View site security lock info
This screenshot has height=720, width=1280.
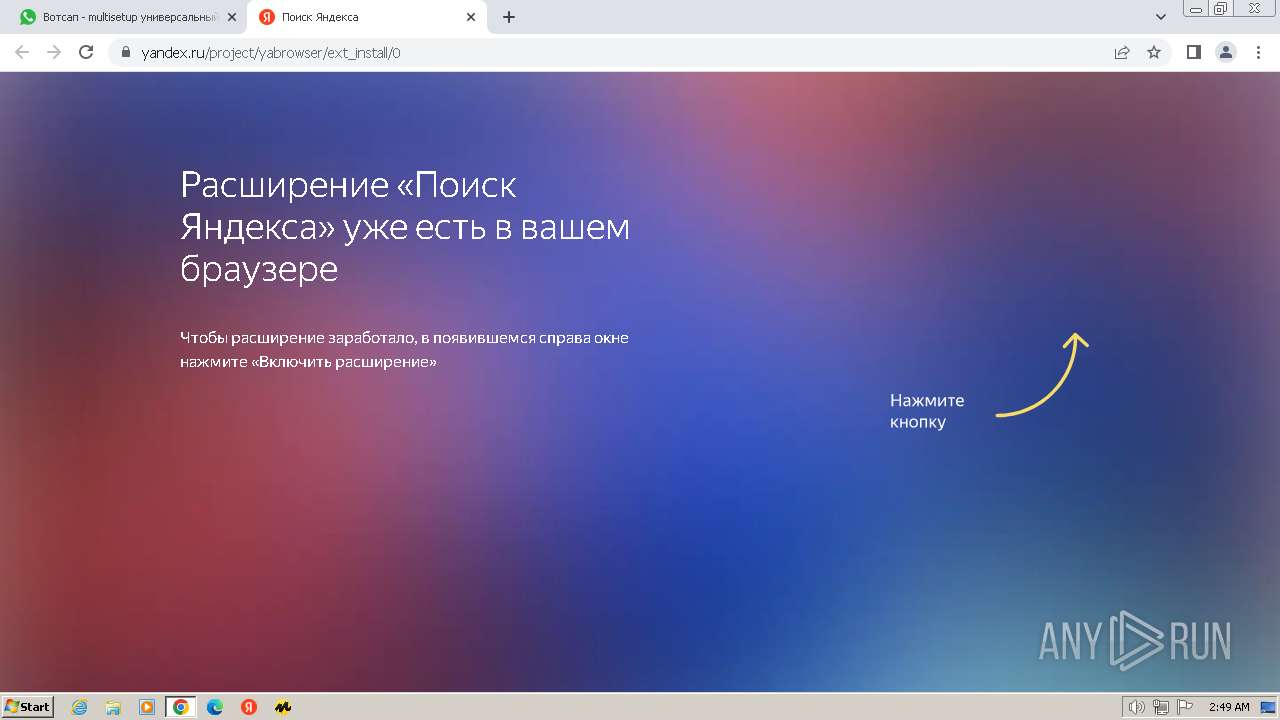click(126, 52)
